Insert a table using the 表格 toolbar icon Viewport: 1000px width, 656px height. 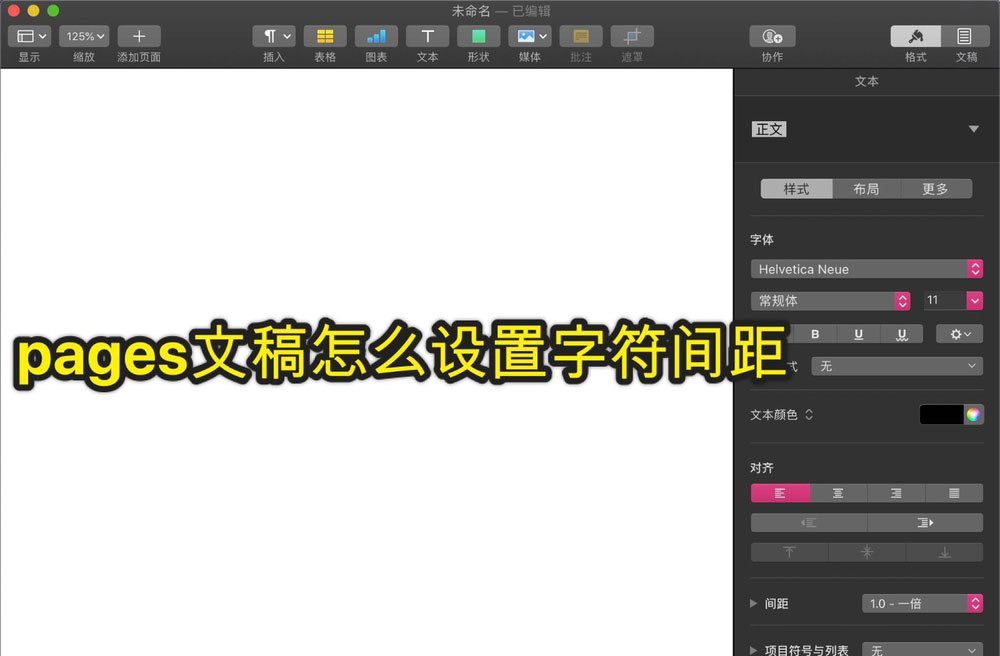point(324,36)
